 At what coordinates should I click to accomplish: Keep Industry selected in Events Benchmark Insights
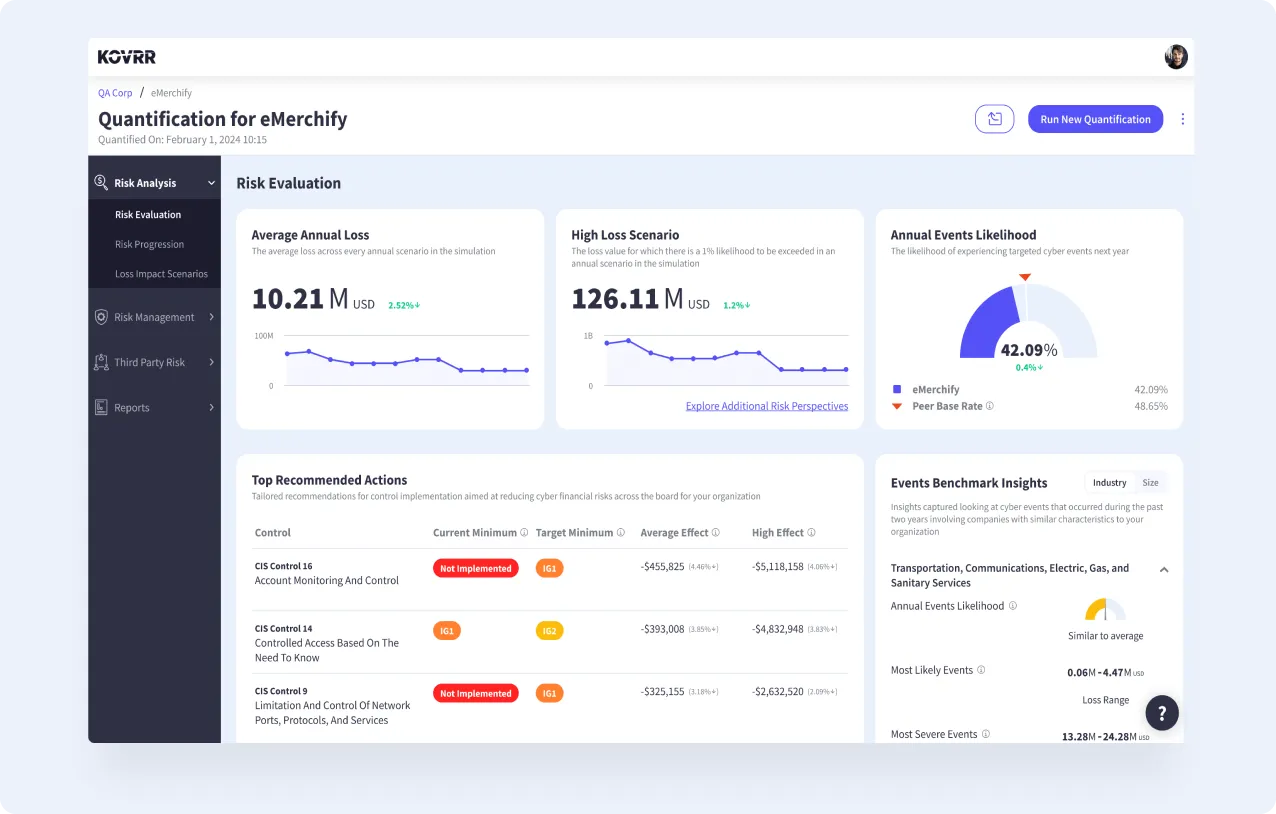coord(1109,482)
